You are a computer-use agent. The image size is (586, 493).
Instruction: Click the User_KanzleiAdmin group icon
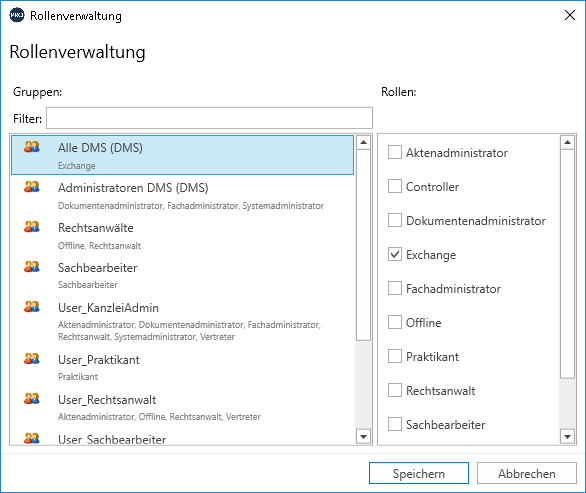point(32,306)
